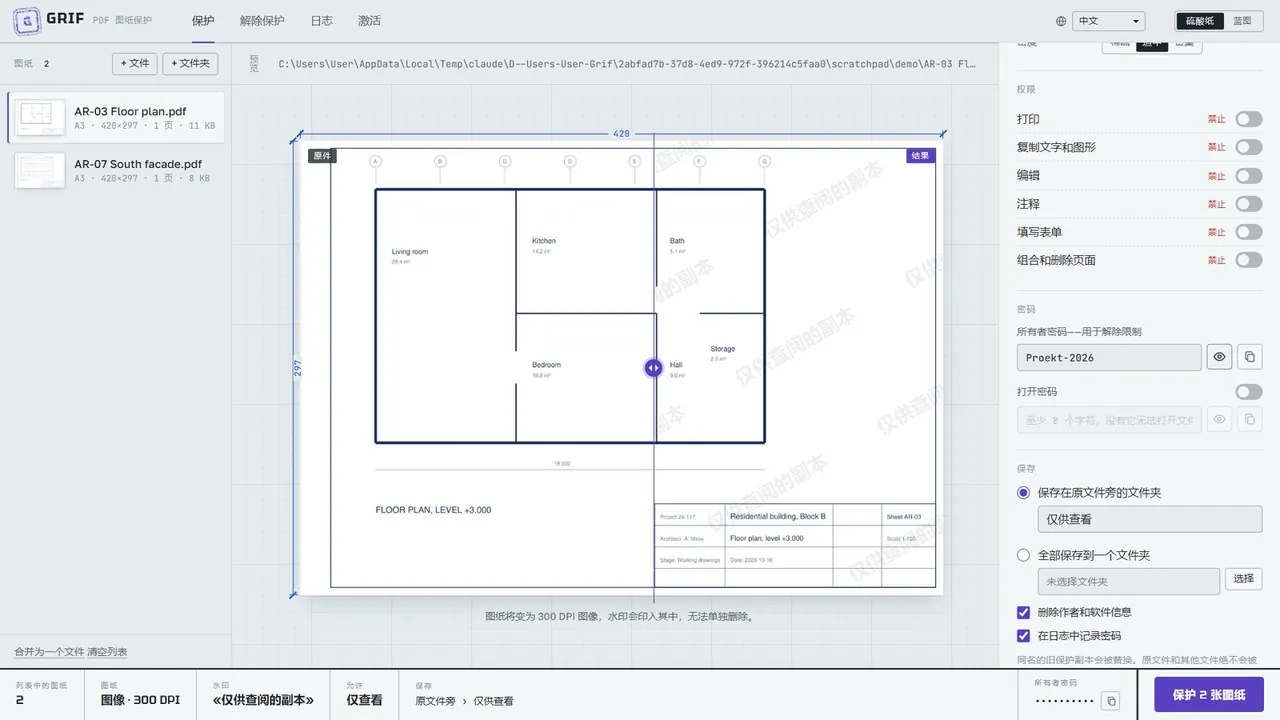
Task: Click the before/after comparison handle
Action: point(653,368)
